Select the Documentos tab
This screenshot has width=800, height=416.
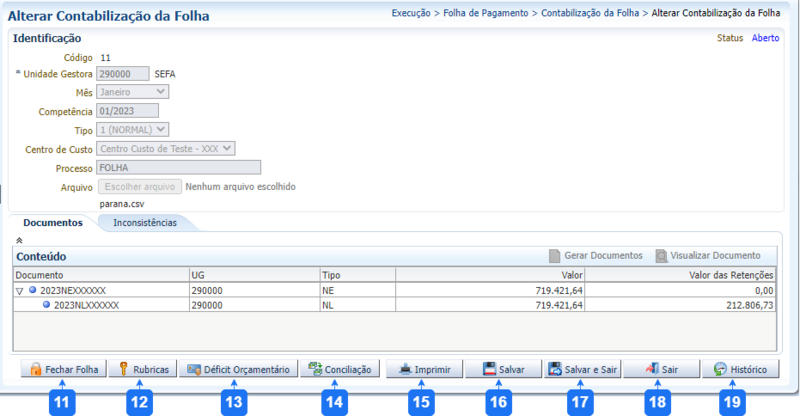click(x=52, y=223)
